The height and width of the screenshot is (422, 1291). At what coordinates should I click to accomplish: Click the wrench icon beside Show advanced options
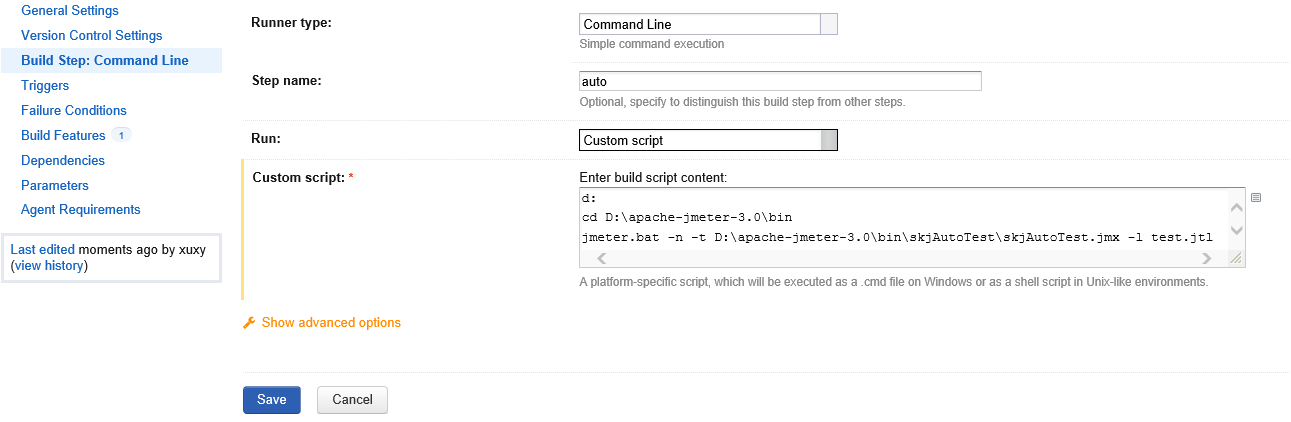(249, 323)
